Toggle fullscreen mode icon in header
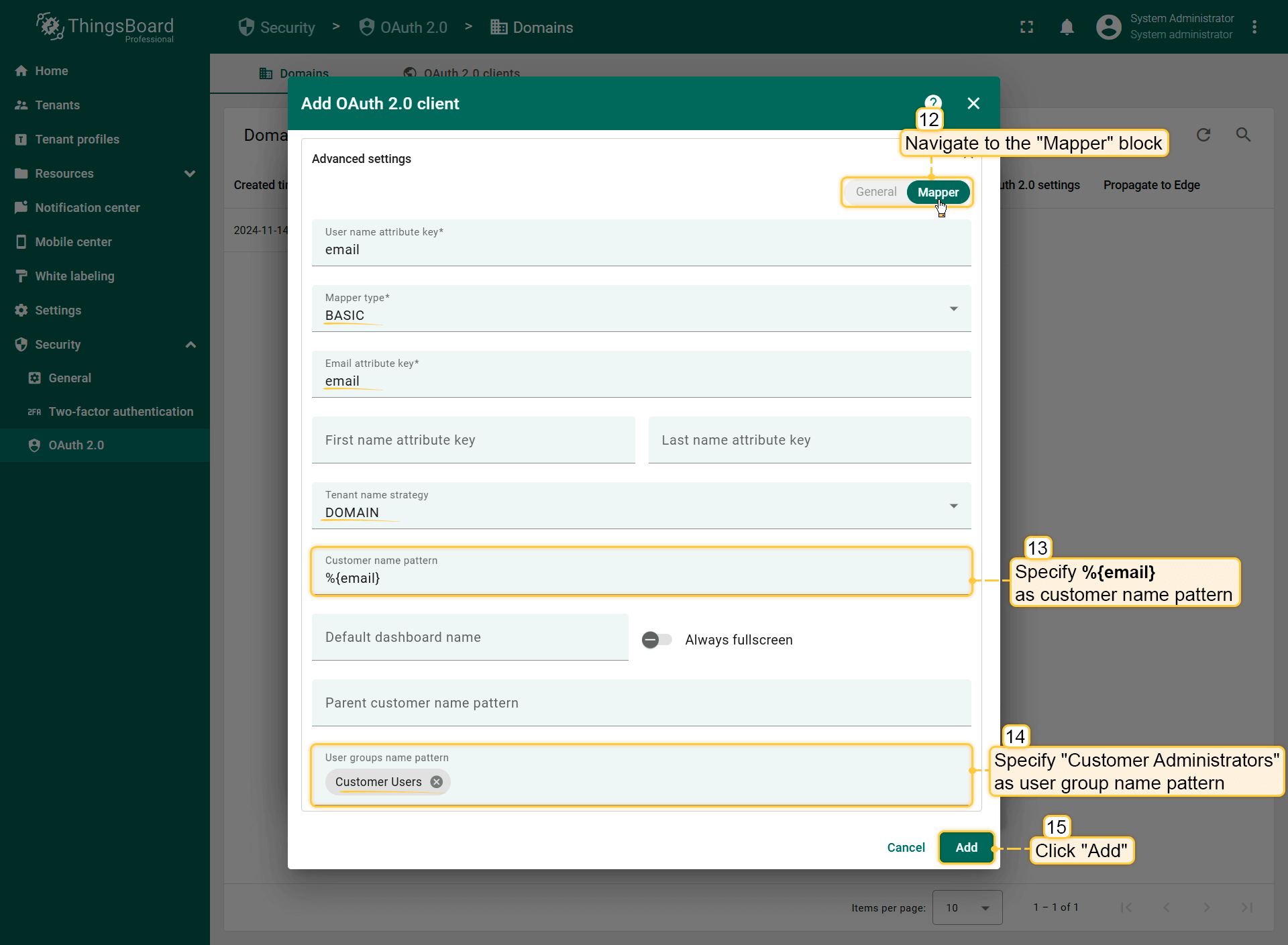The image size is (1288, 945). tap(1026, 27)
